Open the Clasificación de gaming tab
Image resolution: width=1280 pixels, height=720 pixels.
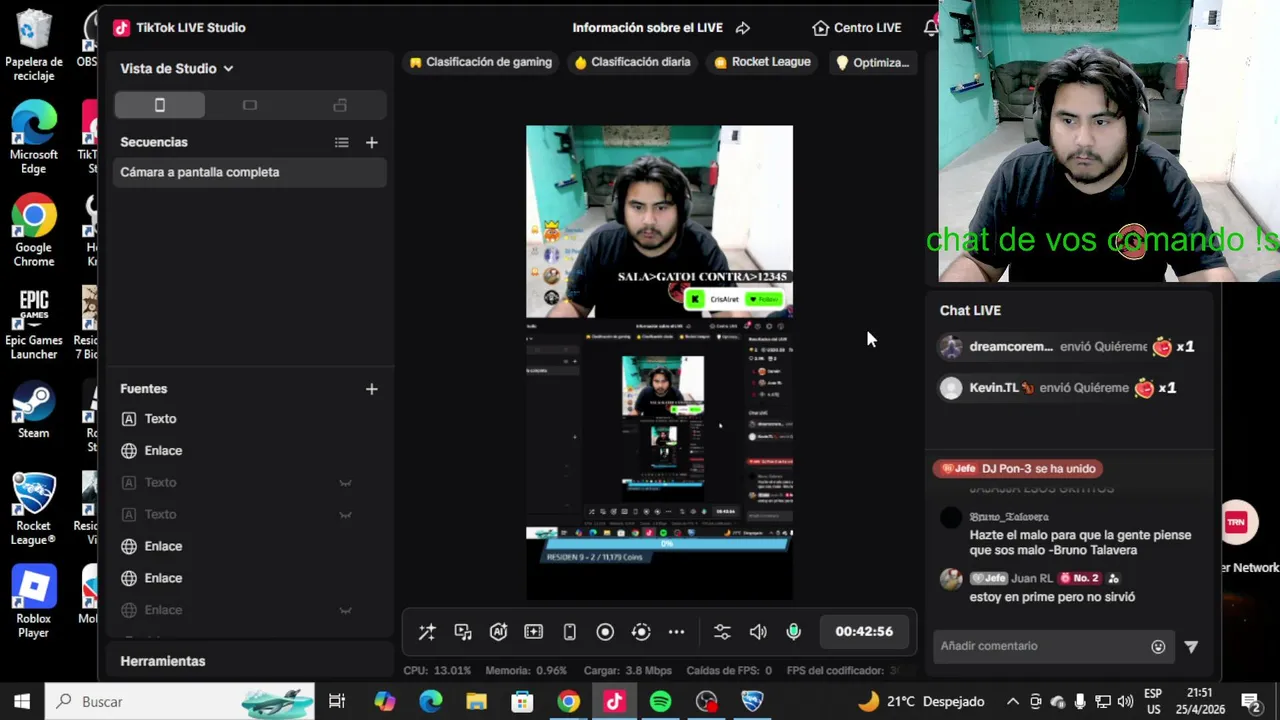(480, 62)
